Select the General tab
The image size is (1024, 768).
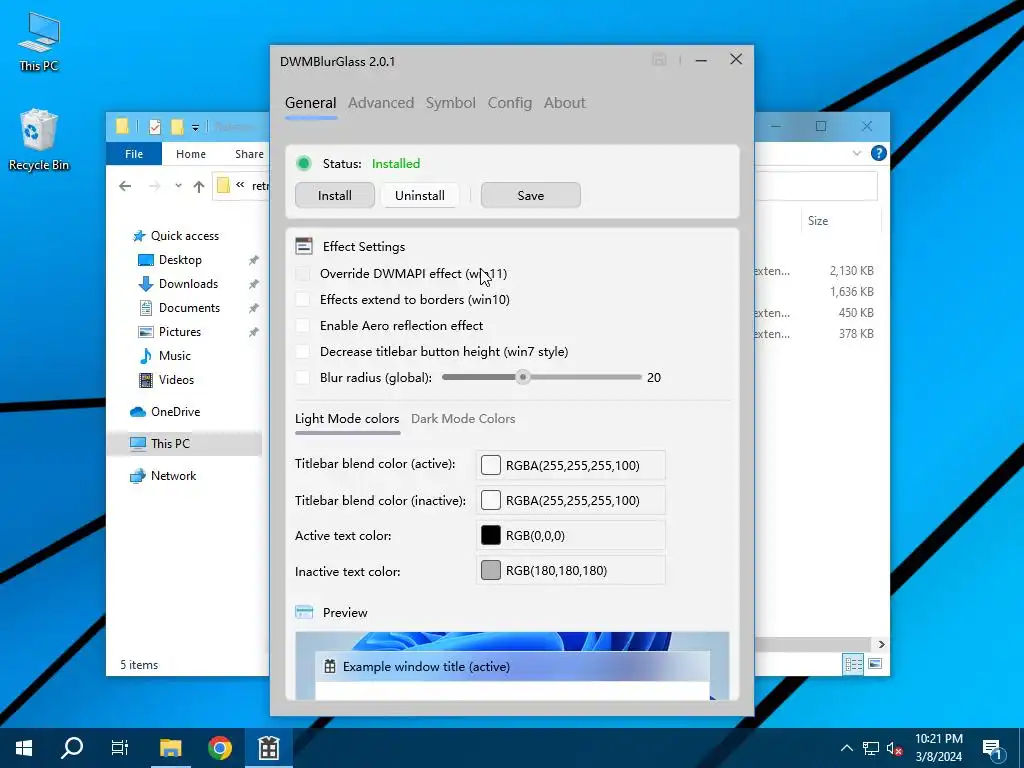[x=310, y=103]
